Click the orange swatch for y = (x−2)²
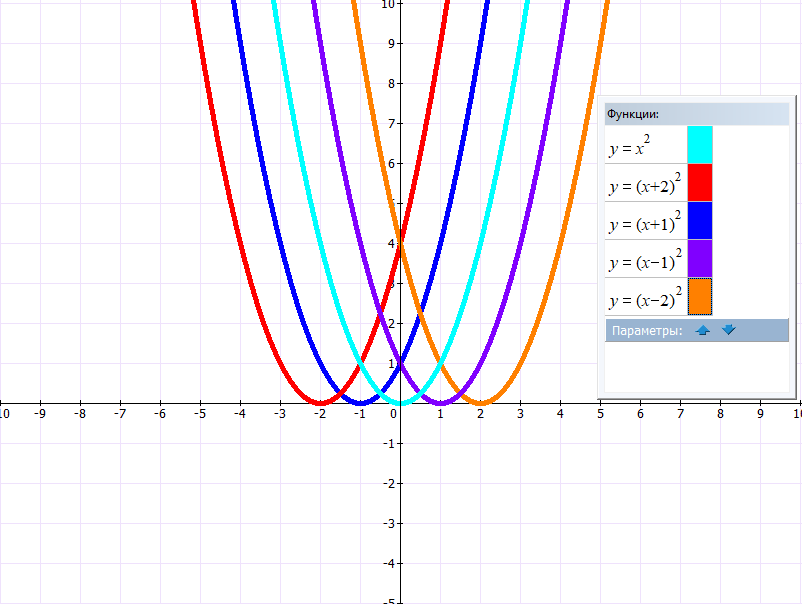 [x=699, y=296]
